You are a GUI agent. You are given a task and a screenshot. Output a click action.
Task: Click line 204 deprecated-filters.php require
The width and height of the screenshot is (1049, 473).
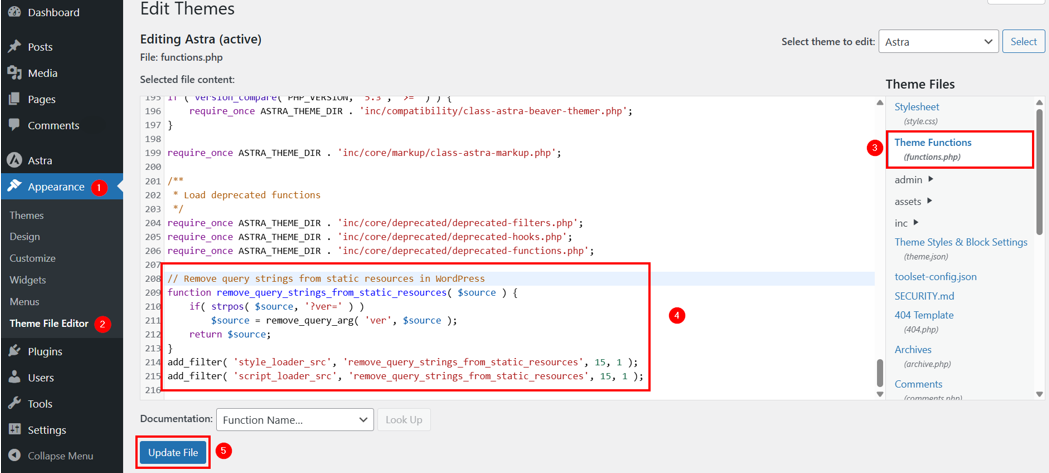[x=375, y=223]
